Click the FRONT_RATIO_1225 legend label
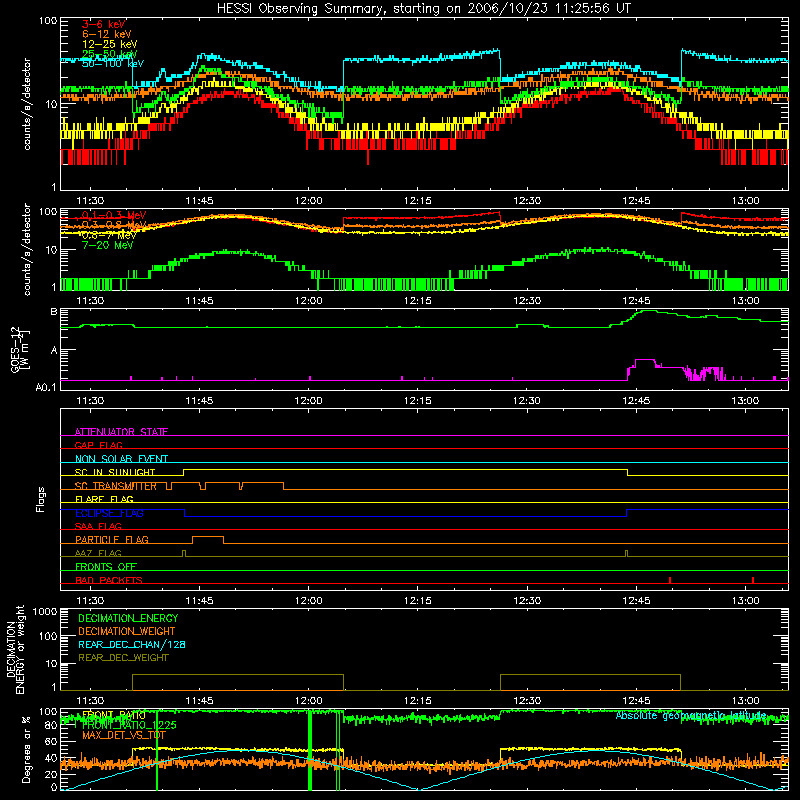The width and height of the screenshot is (800, 800). click(x=129, y=725)
